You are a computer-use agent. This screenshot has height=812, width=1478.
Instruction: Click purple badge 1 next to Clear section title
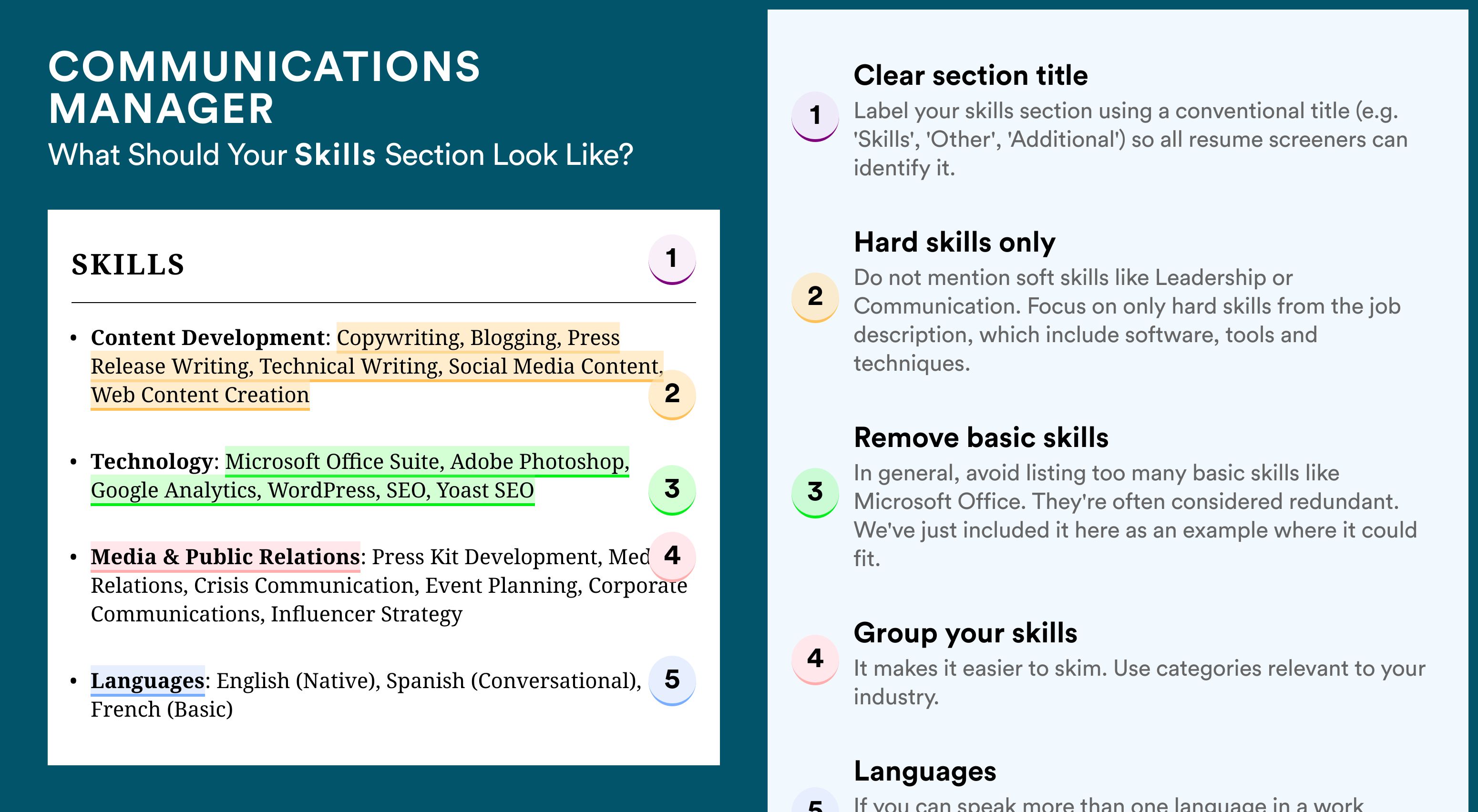coord(815,116)
